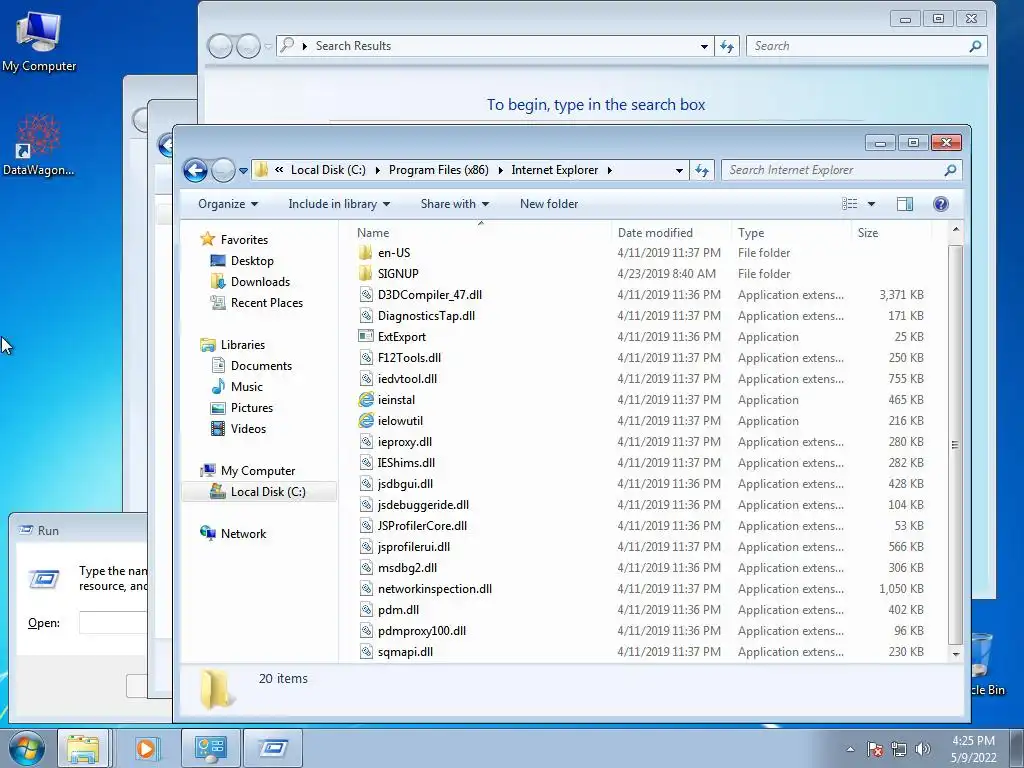1024x768 pixels.
Task: Open Include in library menu
Action: (x=339, y=204)
